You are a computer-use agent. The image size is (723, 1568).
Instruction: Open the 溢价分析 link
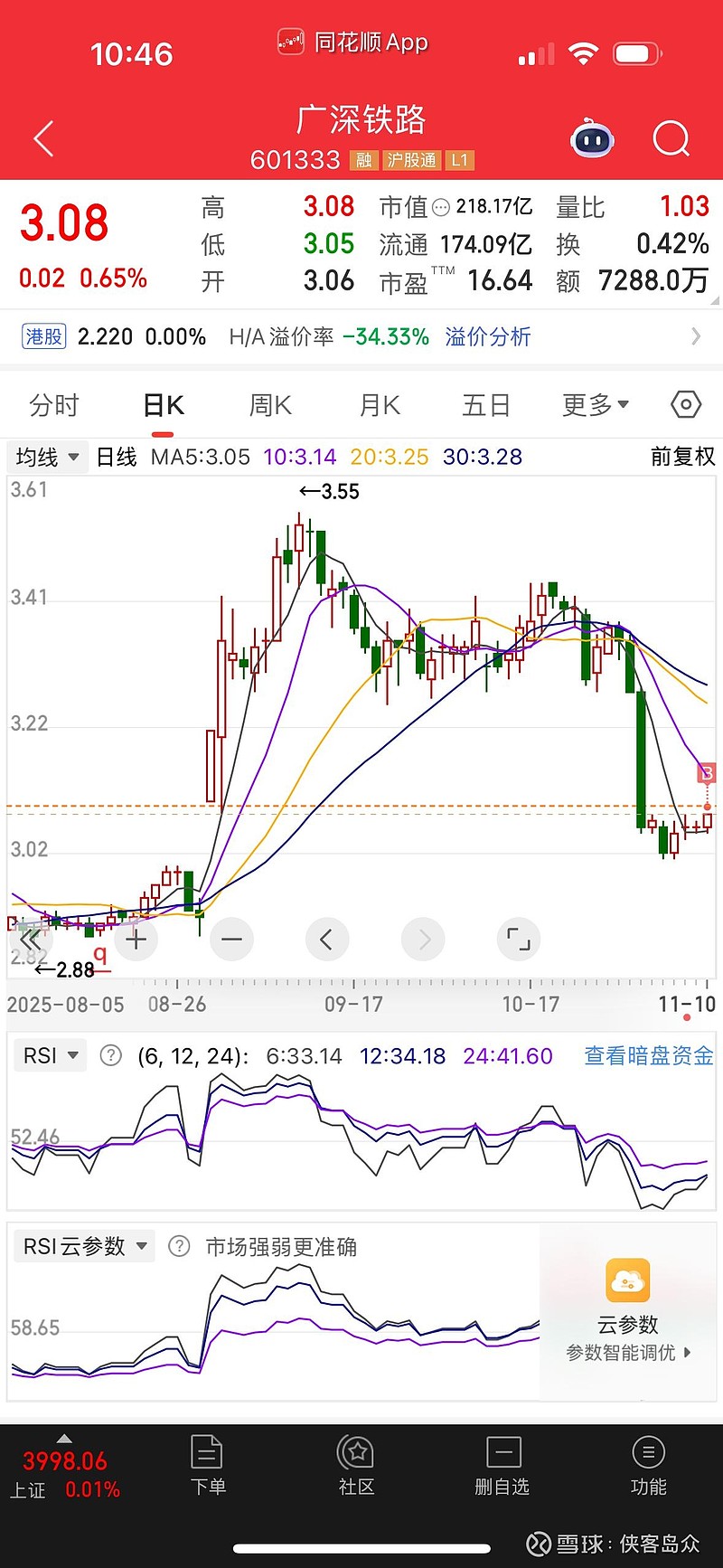(488, 337)
